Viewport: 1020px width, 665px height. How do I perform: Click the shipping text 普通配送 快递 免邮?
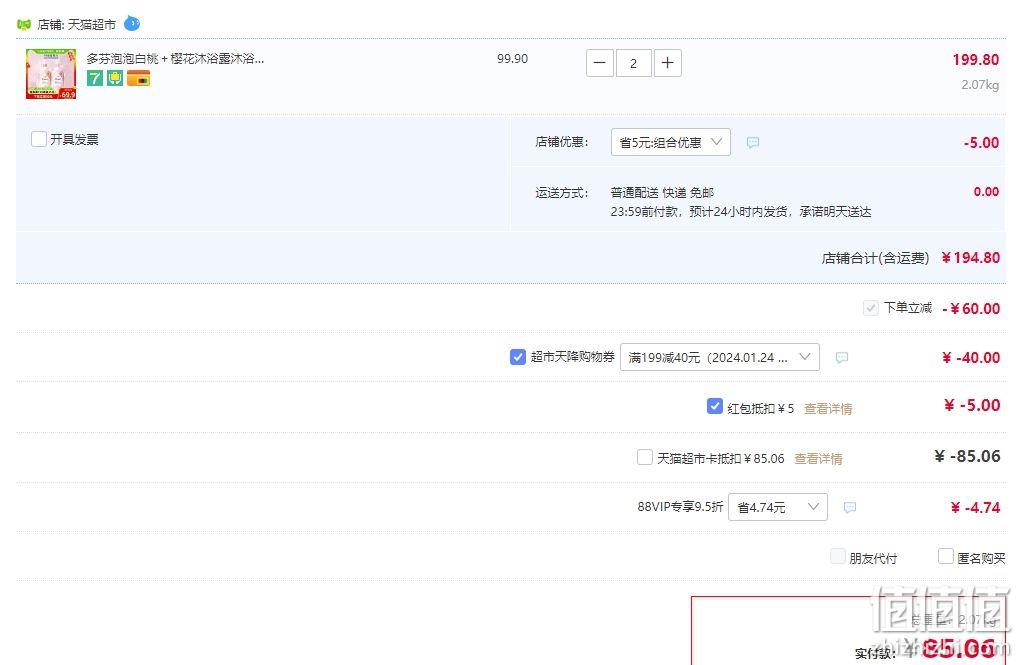click(x=662, y=193)
